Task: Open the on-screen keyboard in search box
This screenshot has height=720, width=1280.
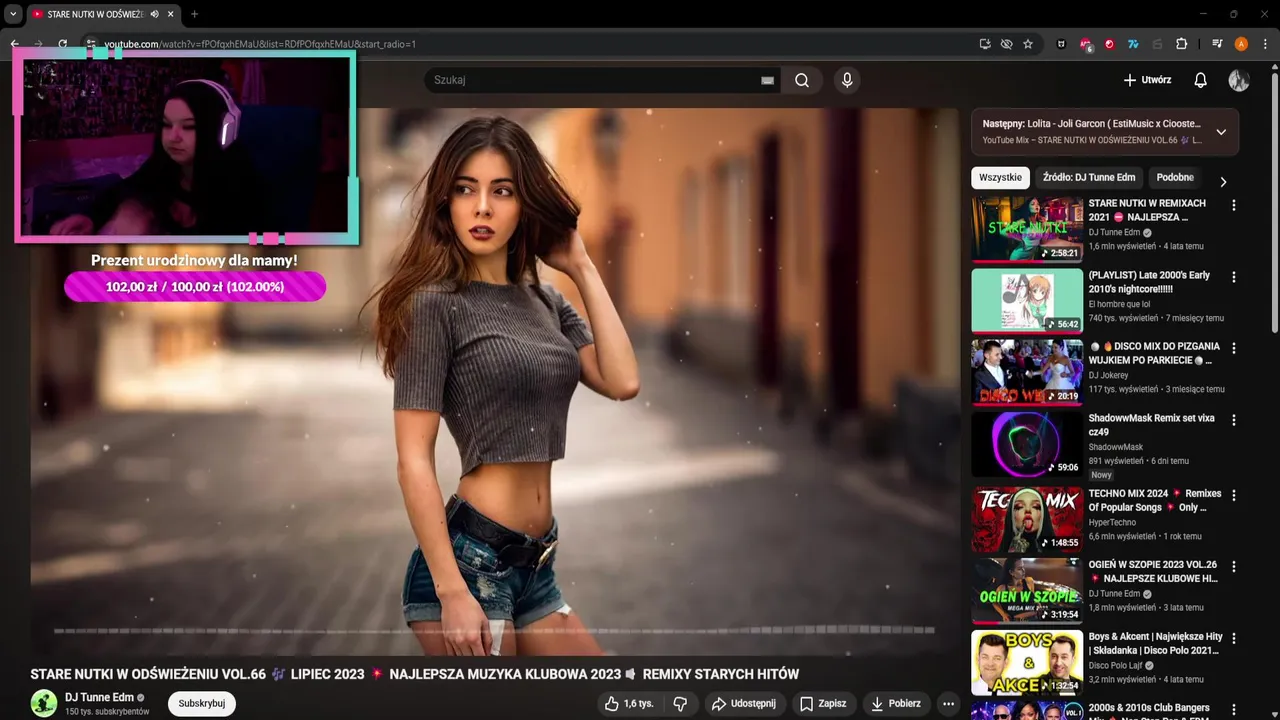Action: (x=767, y=80)
